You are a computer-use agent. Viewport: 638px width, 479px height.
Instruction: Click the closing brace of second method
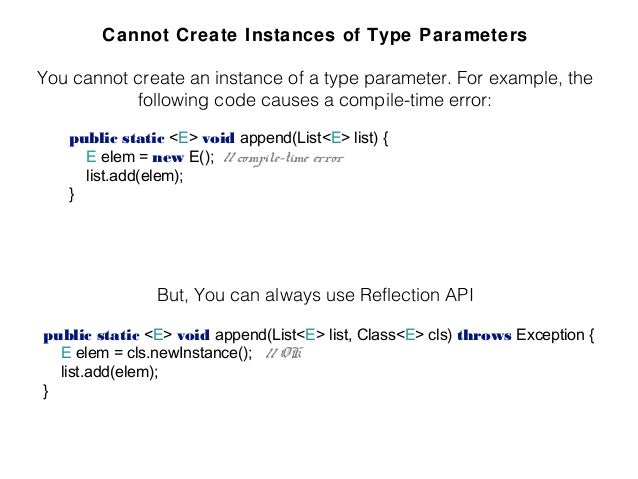point(46,391)
